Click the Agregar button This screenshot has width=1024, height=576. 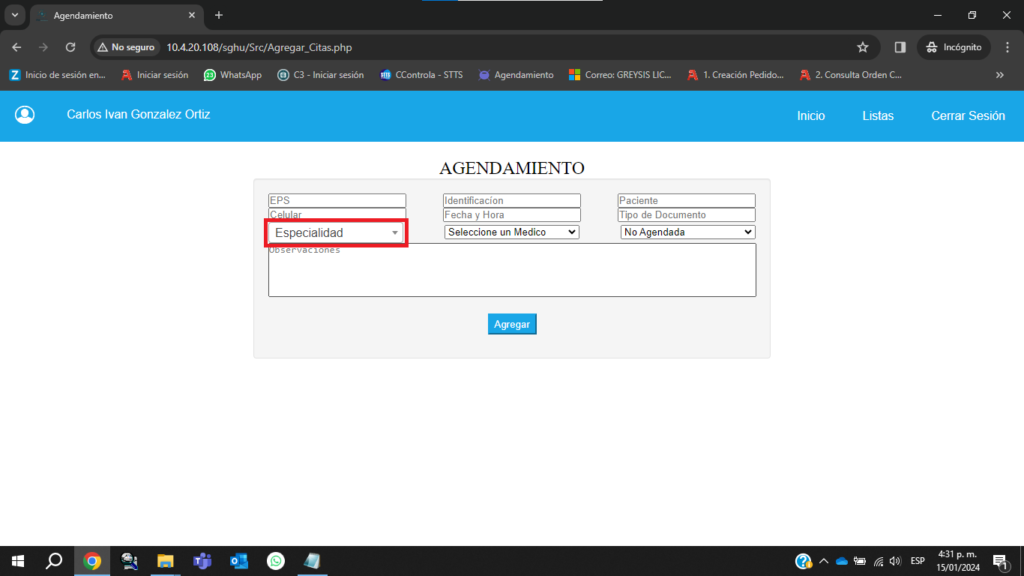coord(512,324)
